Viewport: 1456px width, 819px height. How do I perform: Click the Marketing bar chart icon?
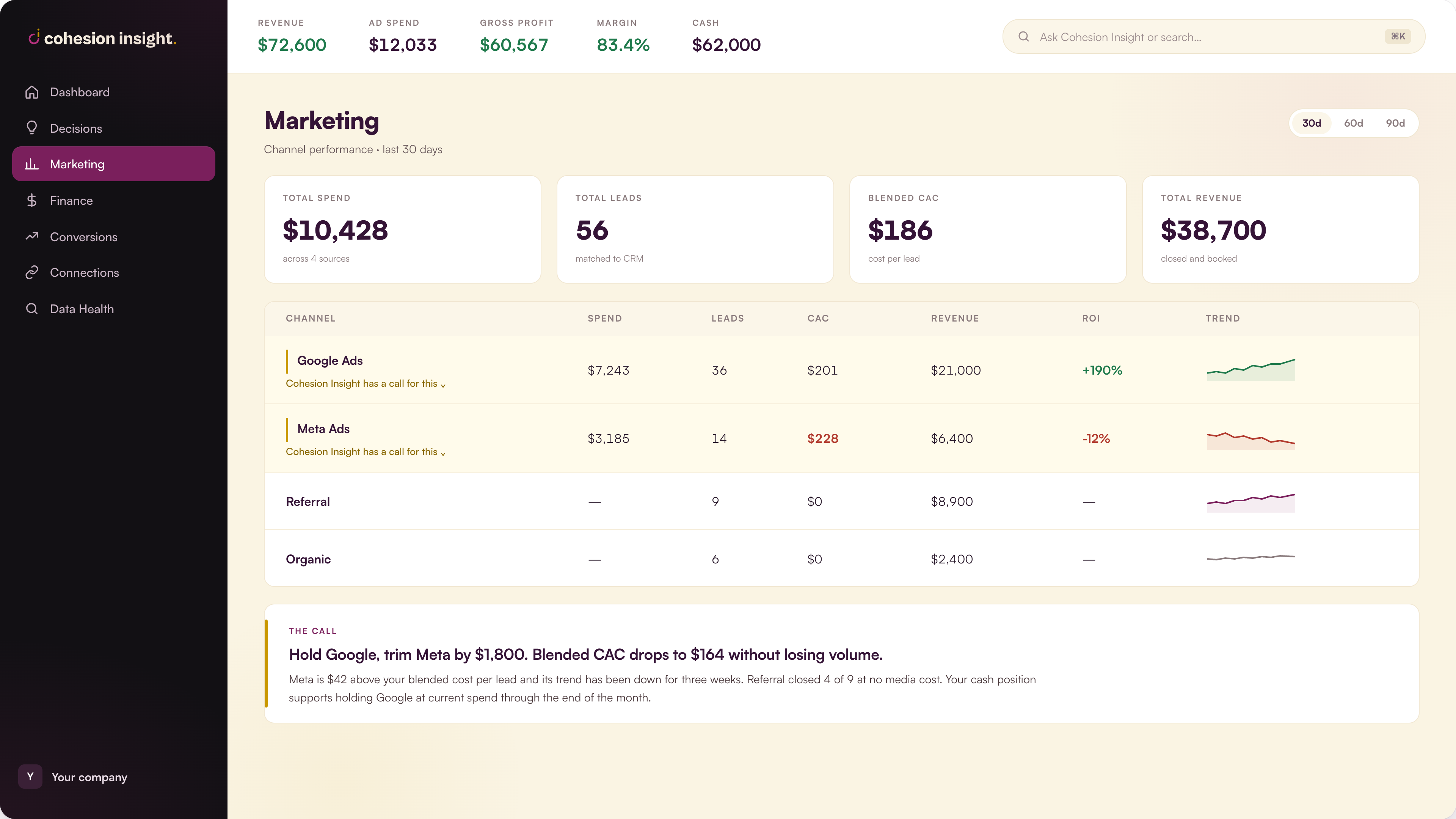[x=31, y=165]
